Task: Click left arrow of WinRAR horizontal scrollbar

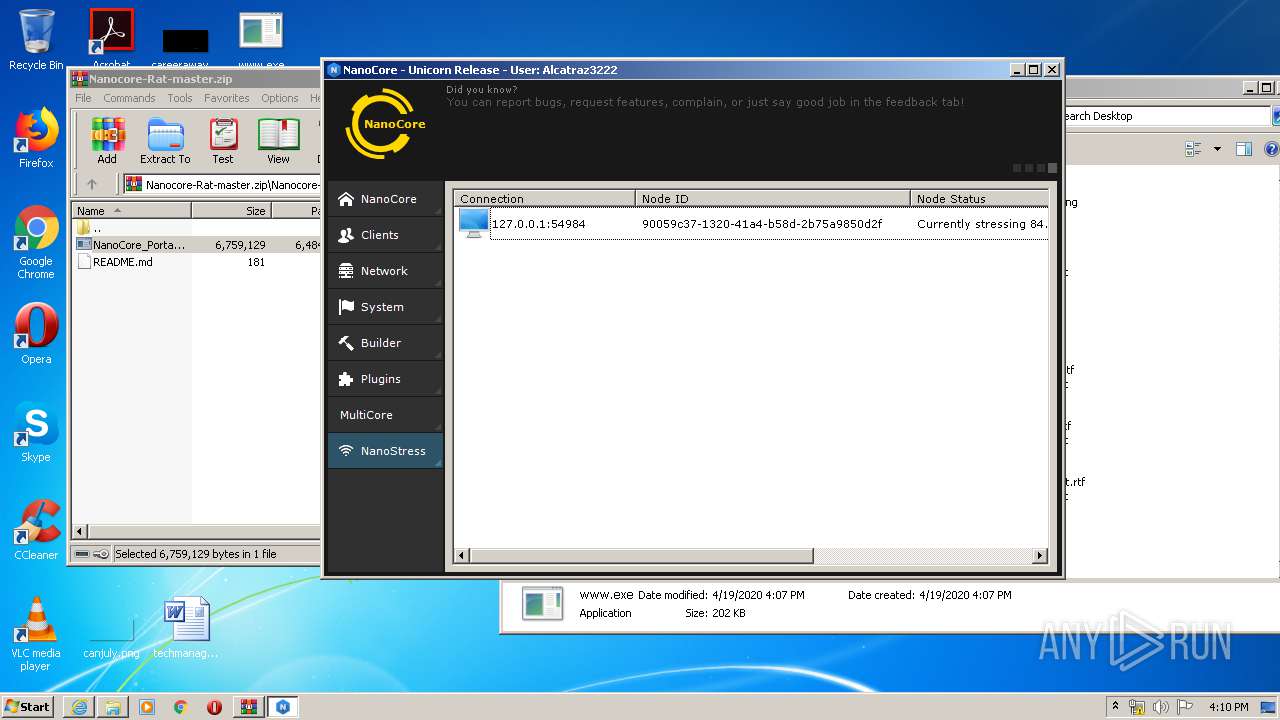Action: (81, 531)
